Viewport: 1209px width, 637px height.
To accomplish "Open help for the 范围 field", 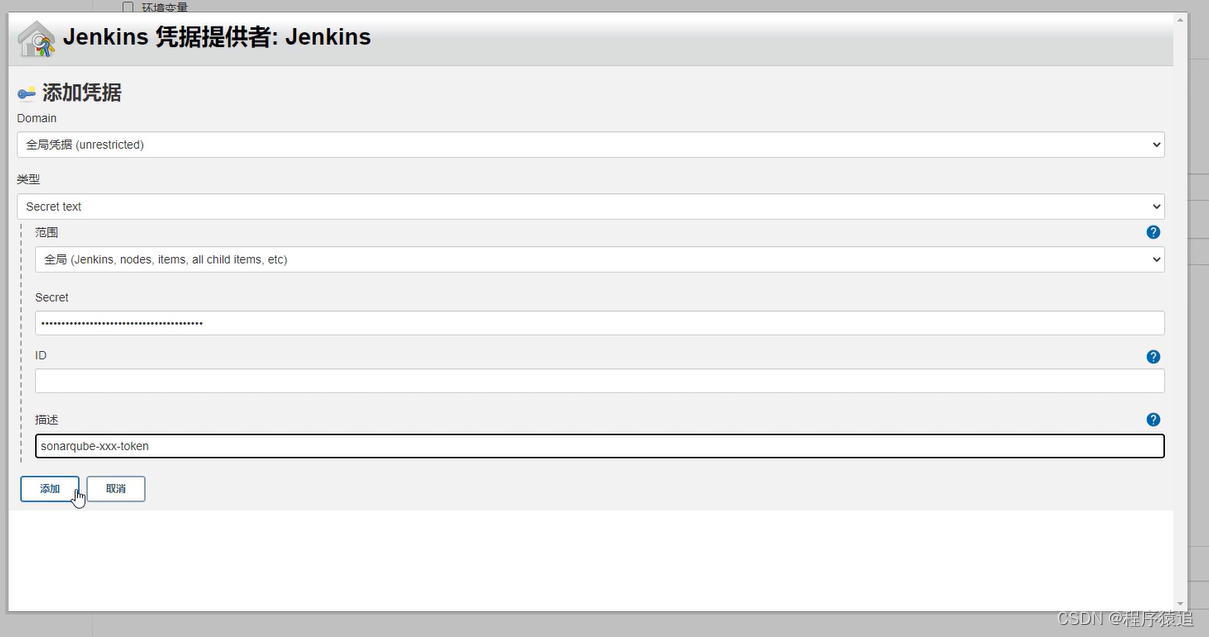I will click(1153, 232).
